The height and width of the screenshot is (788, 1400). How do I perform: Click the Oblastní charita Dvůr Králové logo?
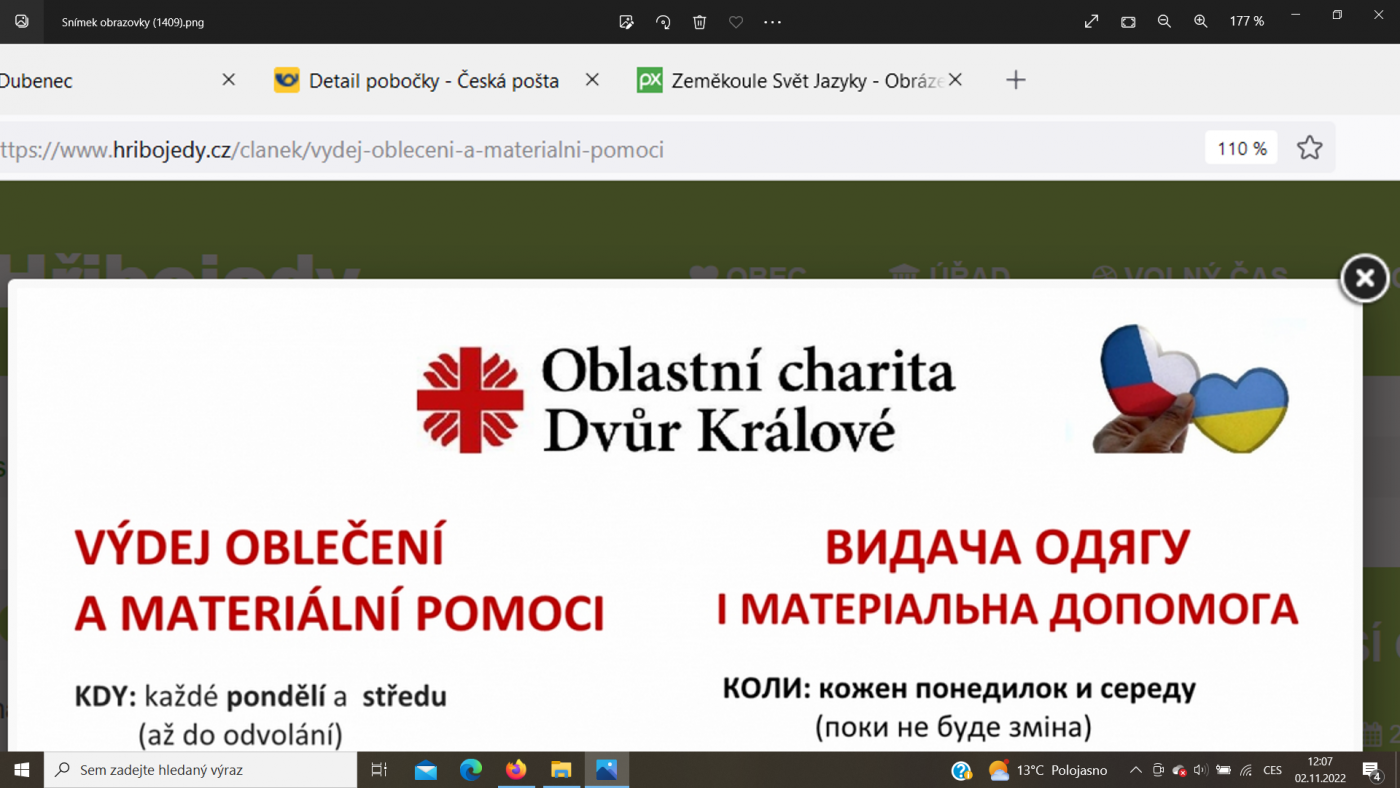(x=686, y=400)
